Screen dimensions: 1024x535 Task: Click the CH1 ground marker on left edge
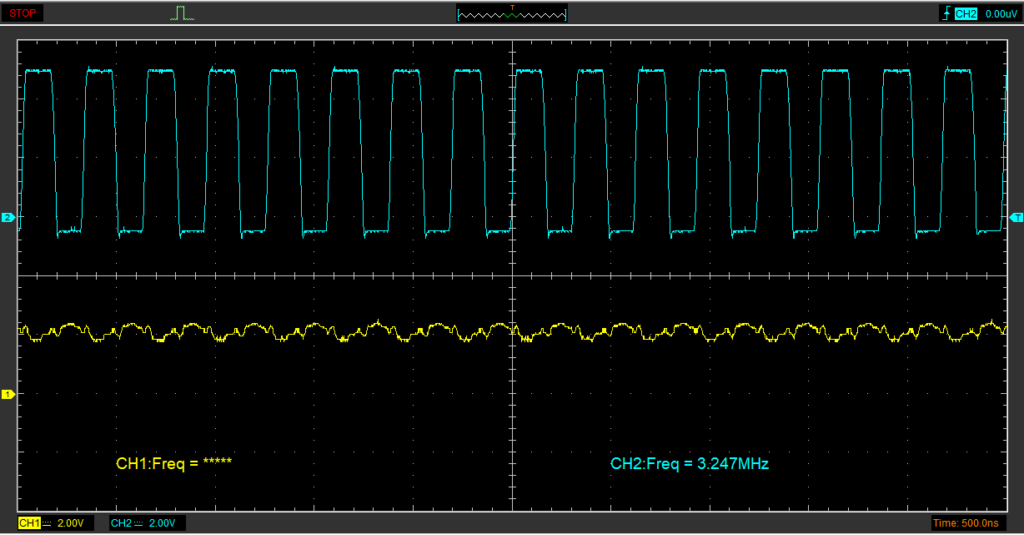click(x=8, y=395)
